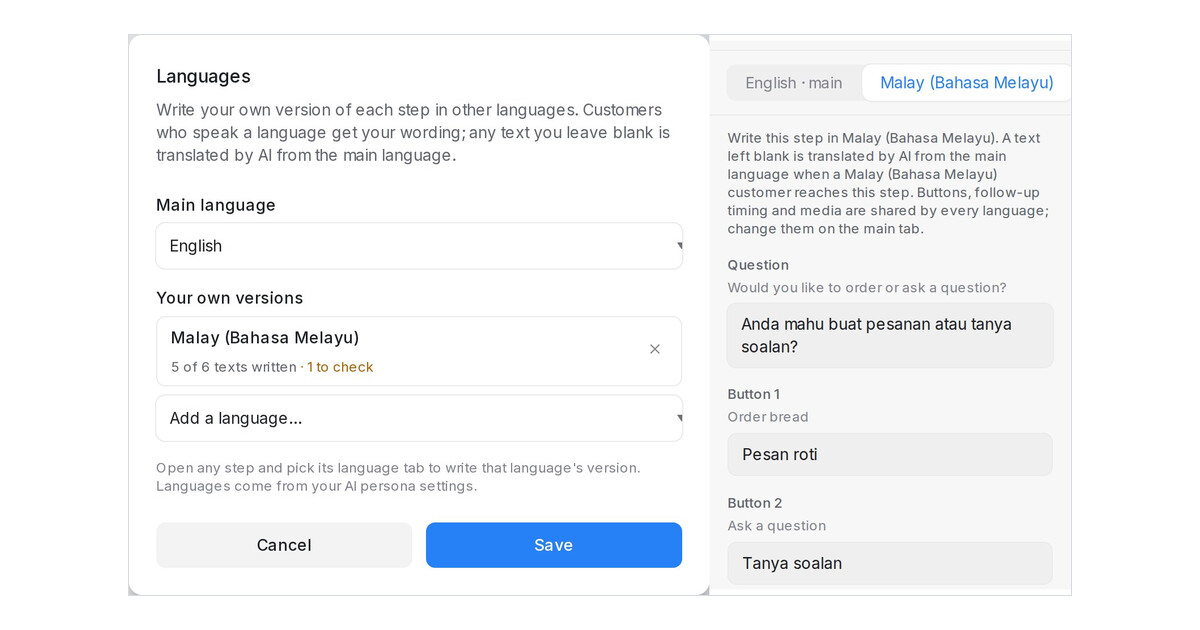The width and height of the screenshot is (1200, 630).
Task: Select the Malay (Bahasa Melayu) tab
Action: tap(966, 83)
